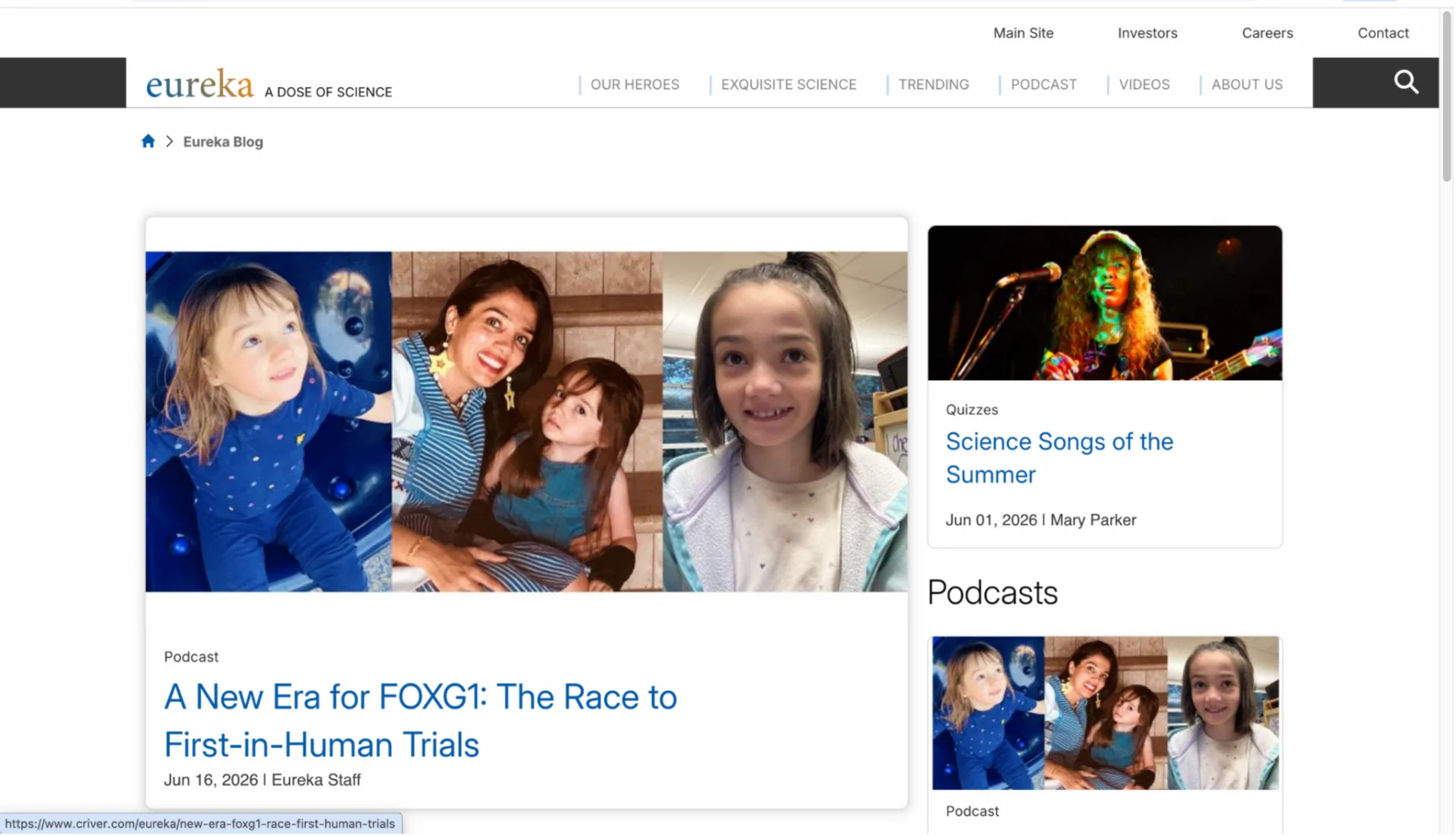Click the Podcasts section heading
The height and width of the screenshot is (836, 1456).
tap(993, 593)
